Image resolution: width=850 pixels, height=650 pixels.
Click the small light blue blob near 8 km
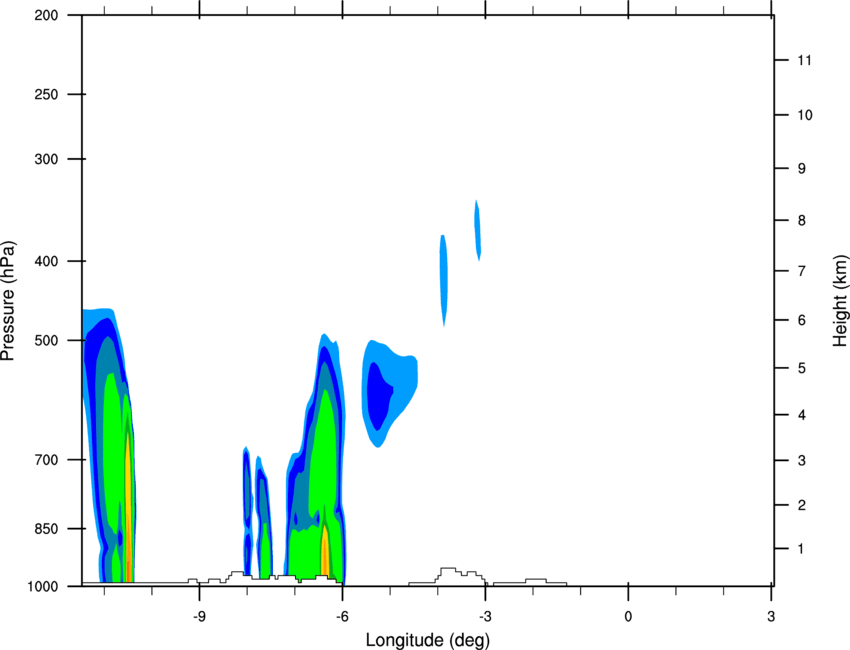(x=478, y=230)
